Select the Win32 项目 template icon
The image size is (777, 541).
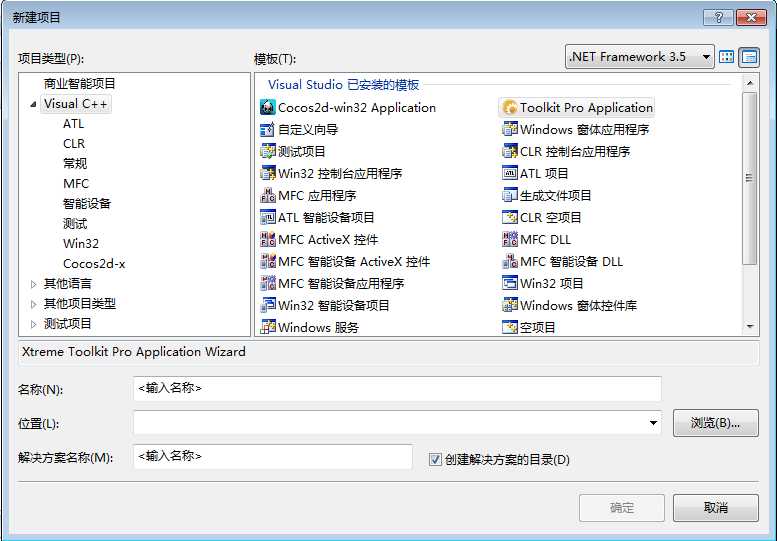(x=509, y=283)
